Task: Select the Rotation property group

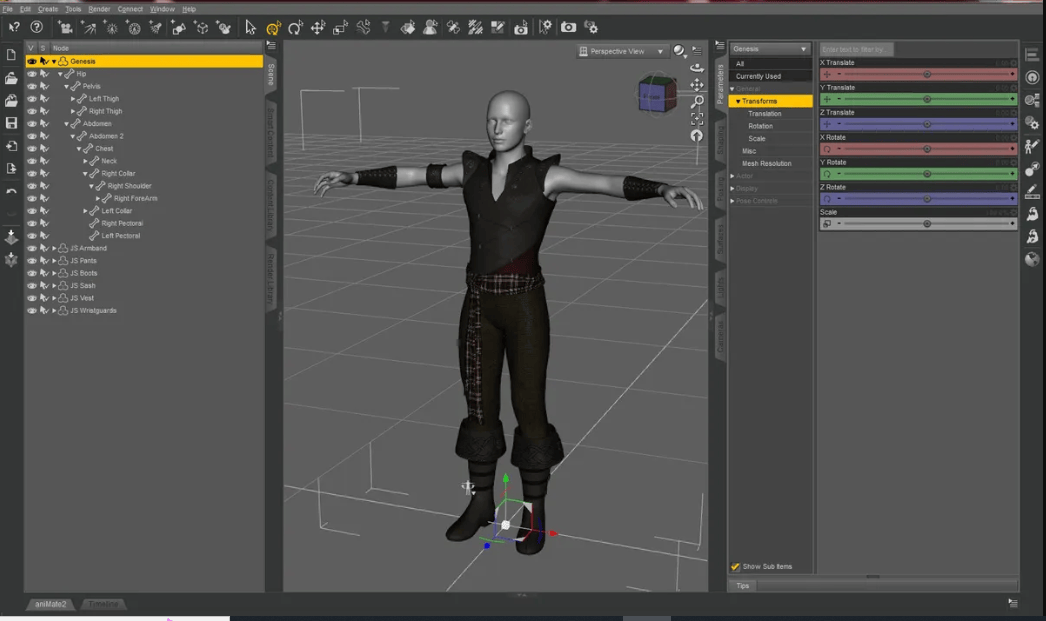Action: point(760,126)
